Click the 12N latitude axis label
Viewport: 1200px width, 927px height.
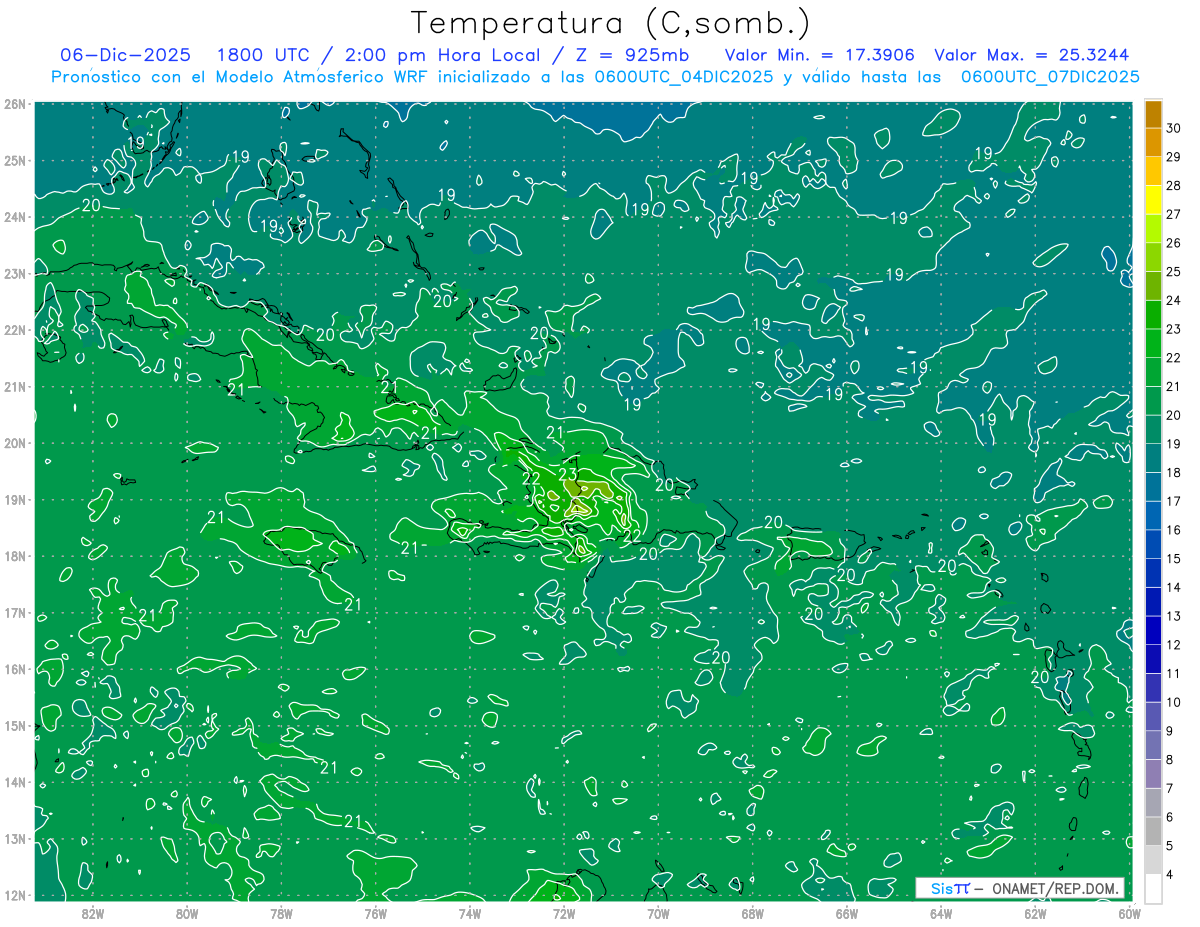(x=15, y=895)
